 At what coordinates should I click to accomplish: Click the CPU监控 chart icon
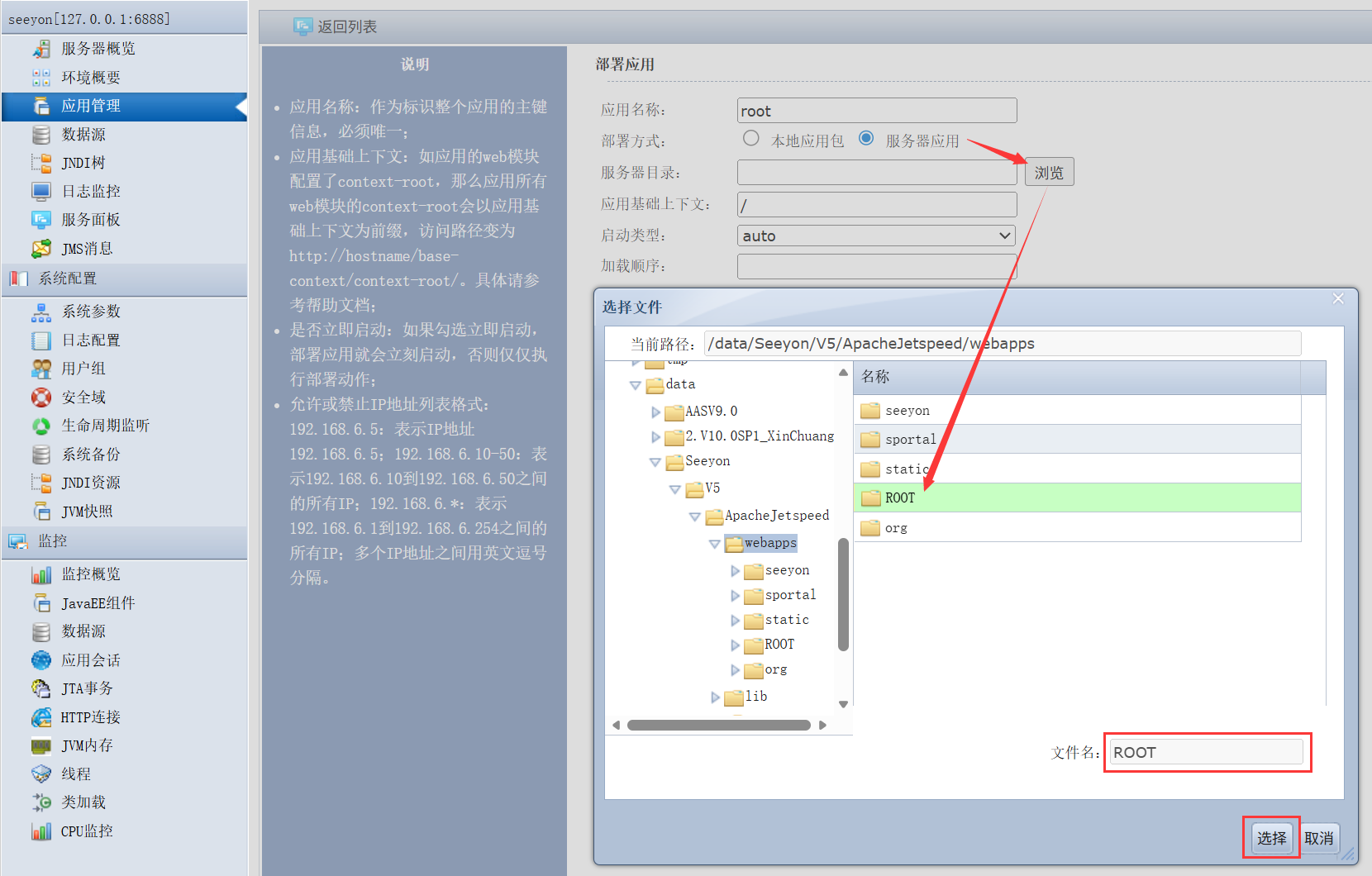pos(41,831)
